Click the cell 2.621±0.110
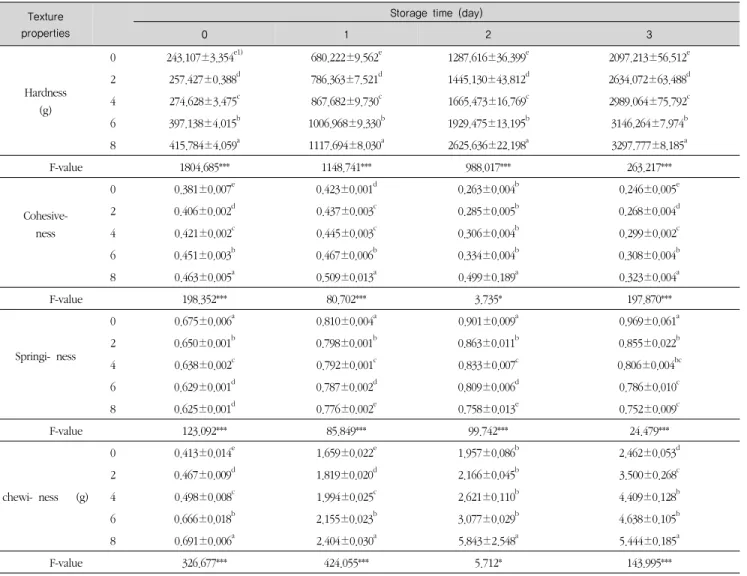 (x=488, y=497)
